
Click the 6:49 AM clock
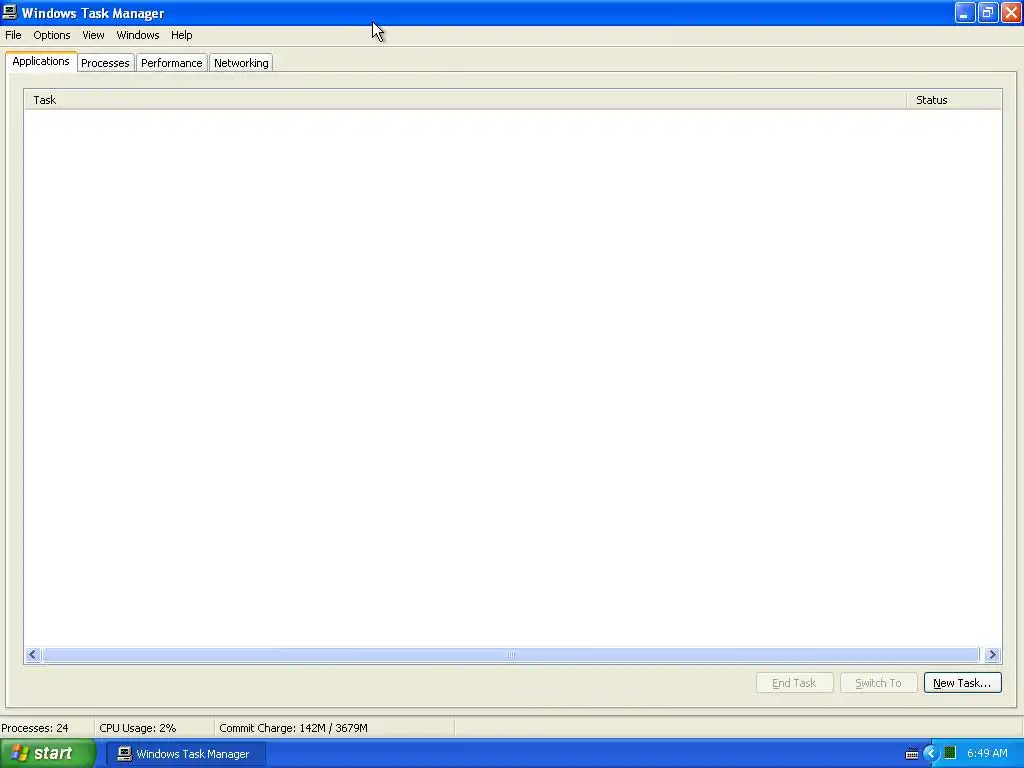tap(987, 754)
